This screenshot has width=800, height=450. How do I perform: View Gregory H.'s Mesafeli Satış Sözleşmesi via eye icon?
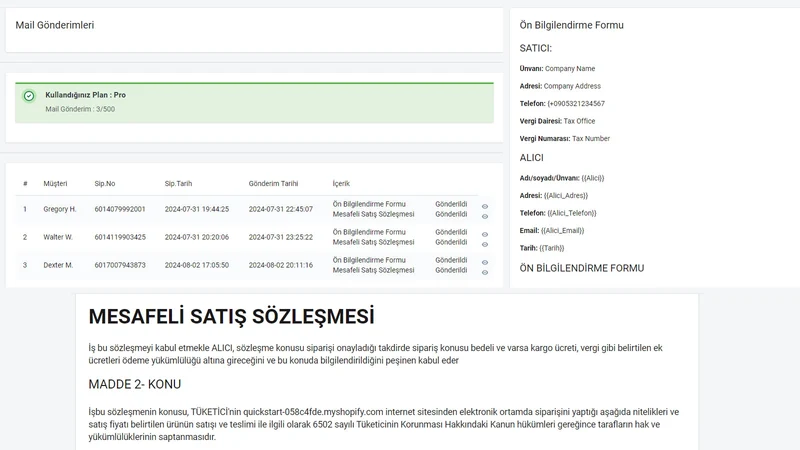coord(485,217)
